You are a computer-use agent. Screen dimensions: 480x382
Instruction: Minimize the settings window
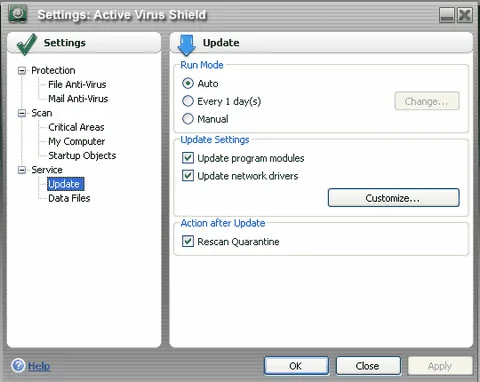[447, 15]
